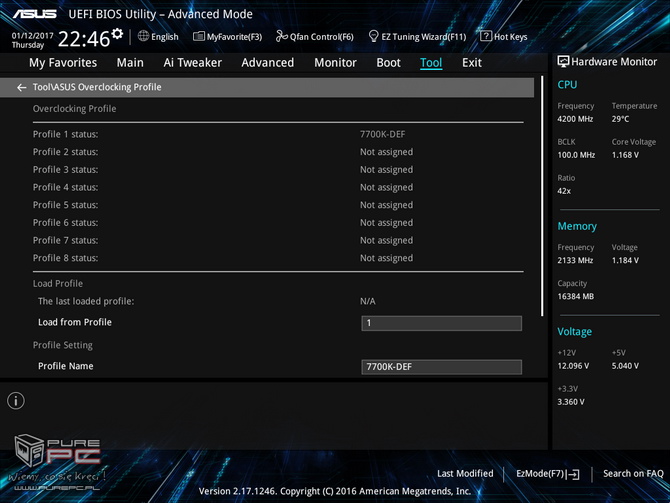Open Search on FAQ
Screen dimensions: 670x503
click(x=633, y=474)
